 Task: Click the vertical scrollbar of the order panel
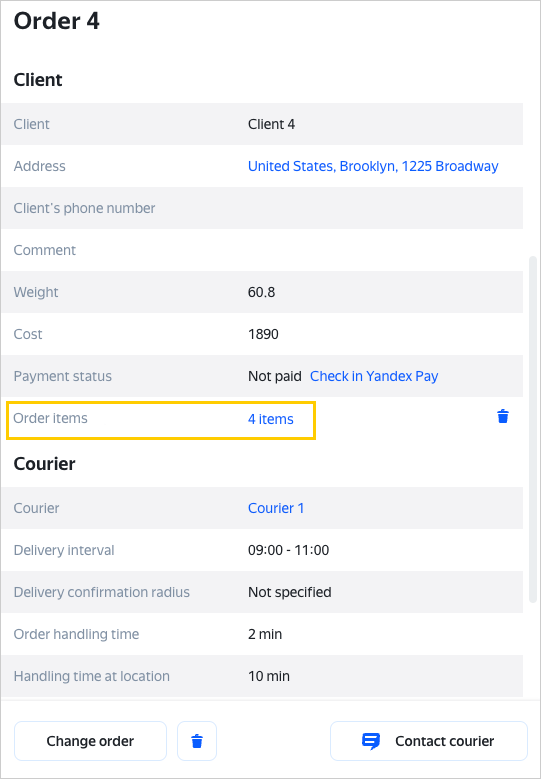click(533, 430)
